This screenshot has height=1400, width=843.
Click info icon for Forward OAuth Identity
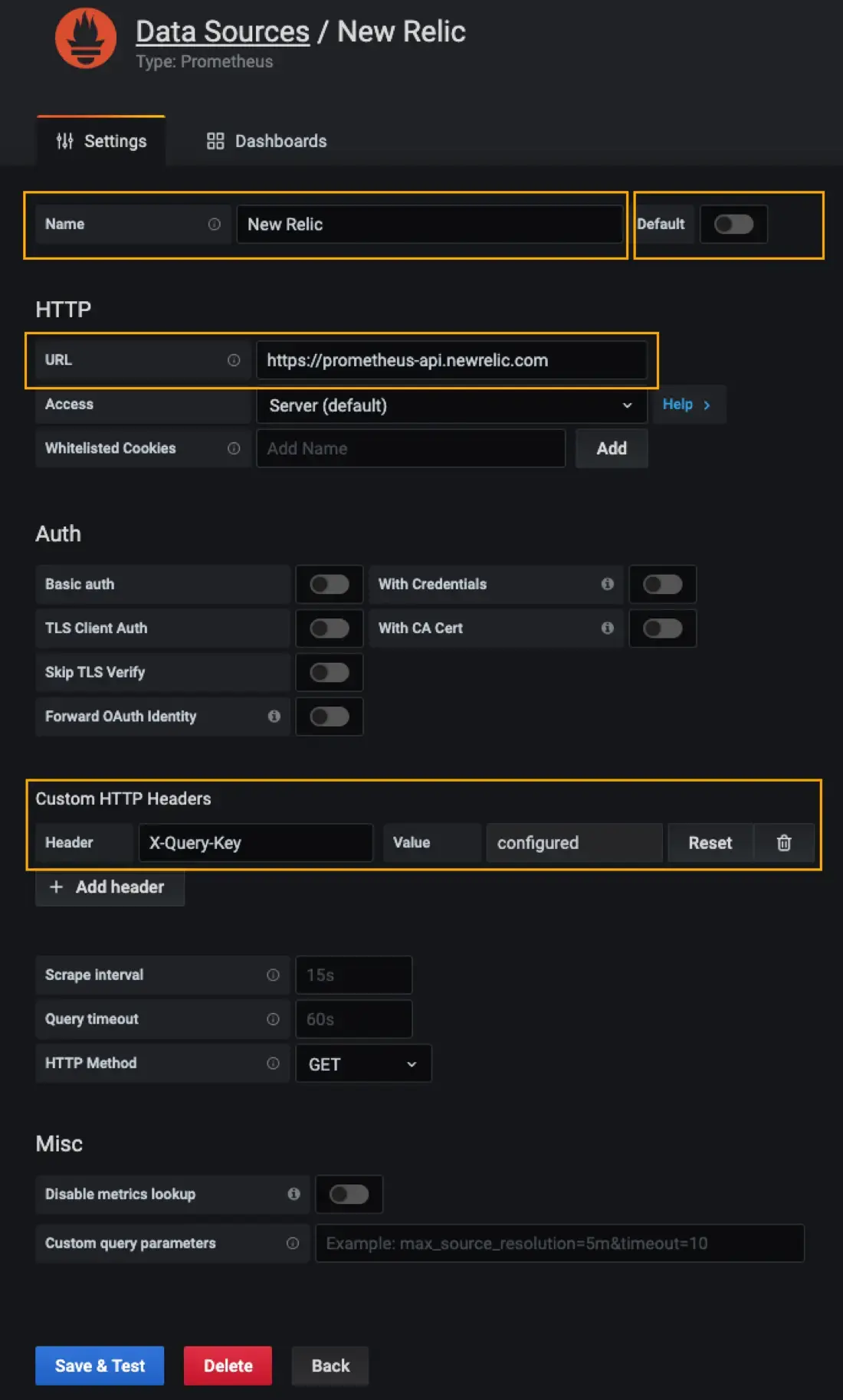tap(274, 716)
